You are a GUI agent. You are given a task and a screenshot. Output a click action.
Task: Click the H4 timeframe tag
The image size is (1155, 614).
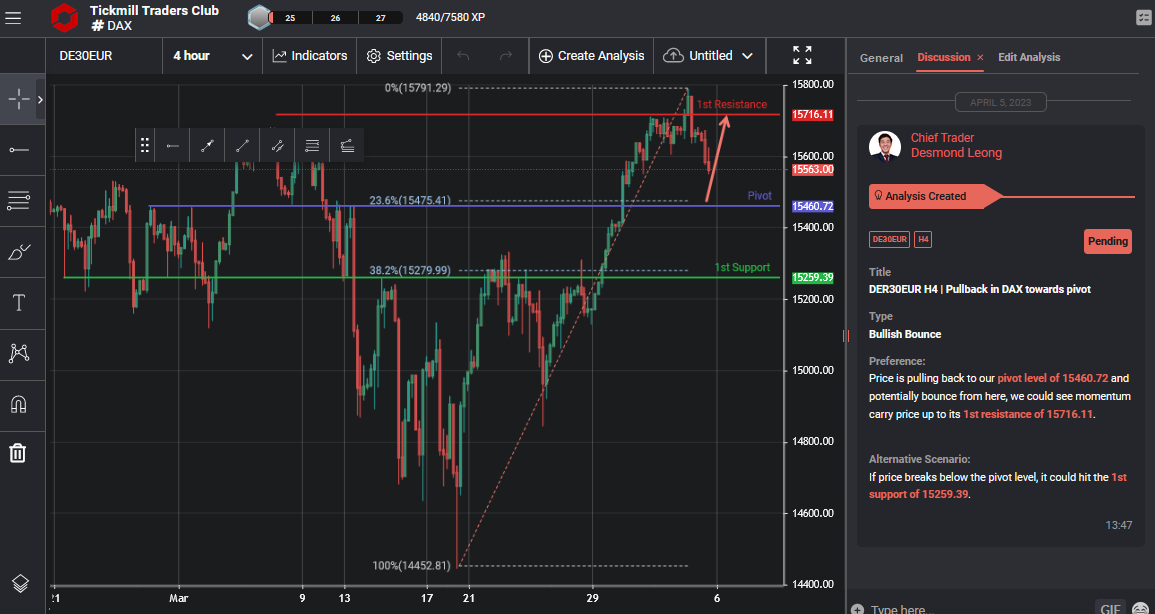point(923,240)
